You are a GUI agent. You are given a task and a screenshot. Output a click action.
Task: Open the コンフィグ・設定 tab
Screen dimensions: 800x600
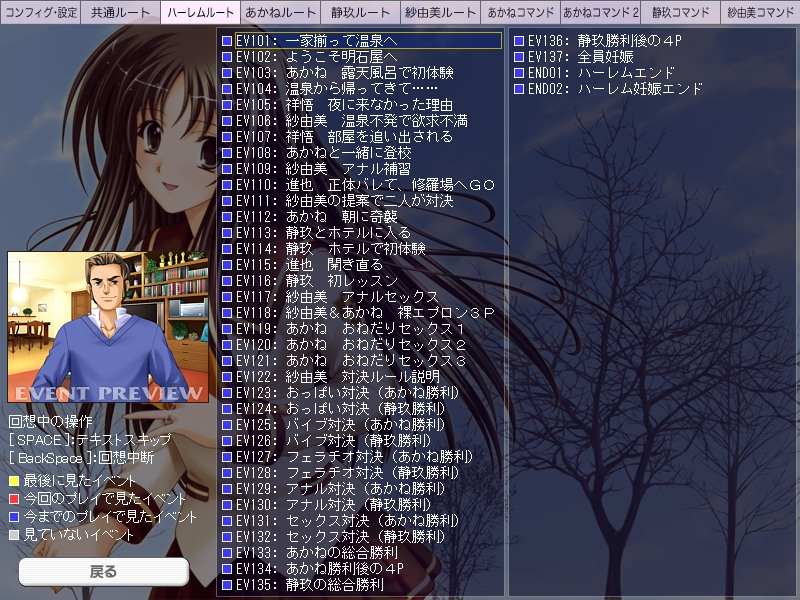[x=41, y=12]
